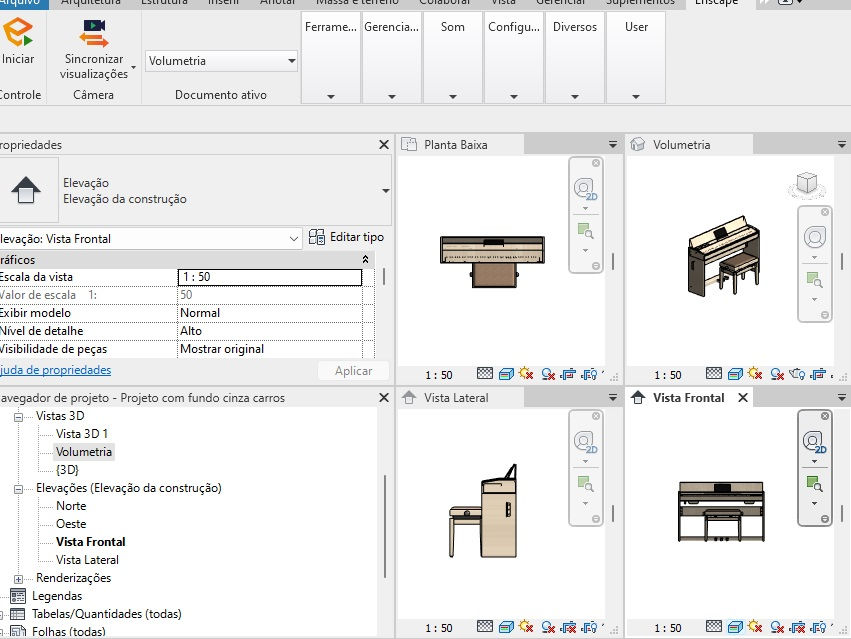Open tab list arrow of Planta Baixa pane
Image resolution: width=851 pixels, height=639 pixels.
(x=613, y=144)
